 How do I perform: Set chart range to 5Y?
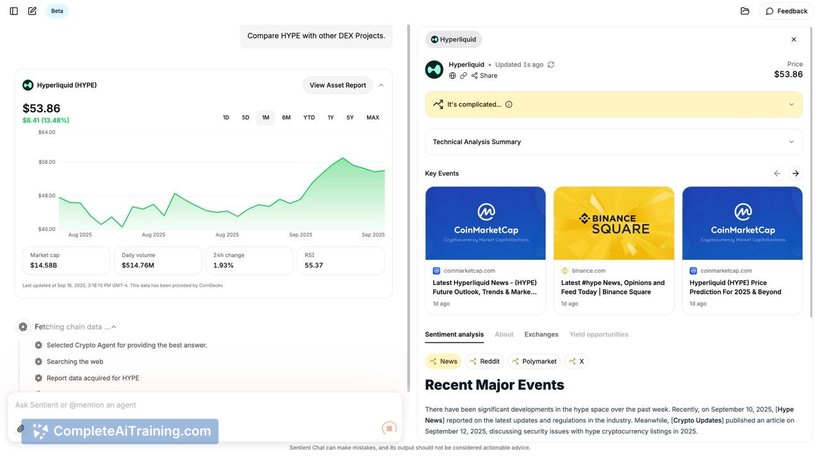pyautogui.click(x=350, y=118)
